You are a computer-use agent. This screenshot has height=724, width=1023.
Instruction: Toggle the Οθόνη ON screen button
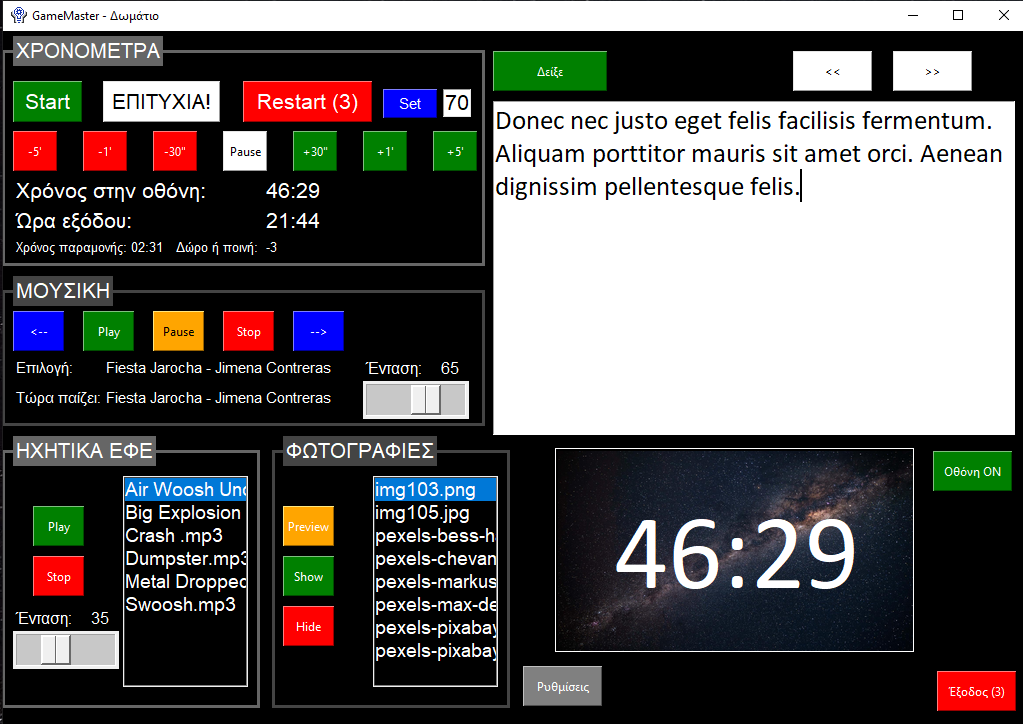pos(972,472)
